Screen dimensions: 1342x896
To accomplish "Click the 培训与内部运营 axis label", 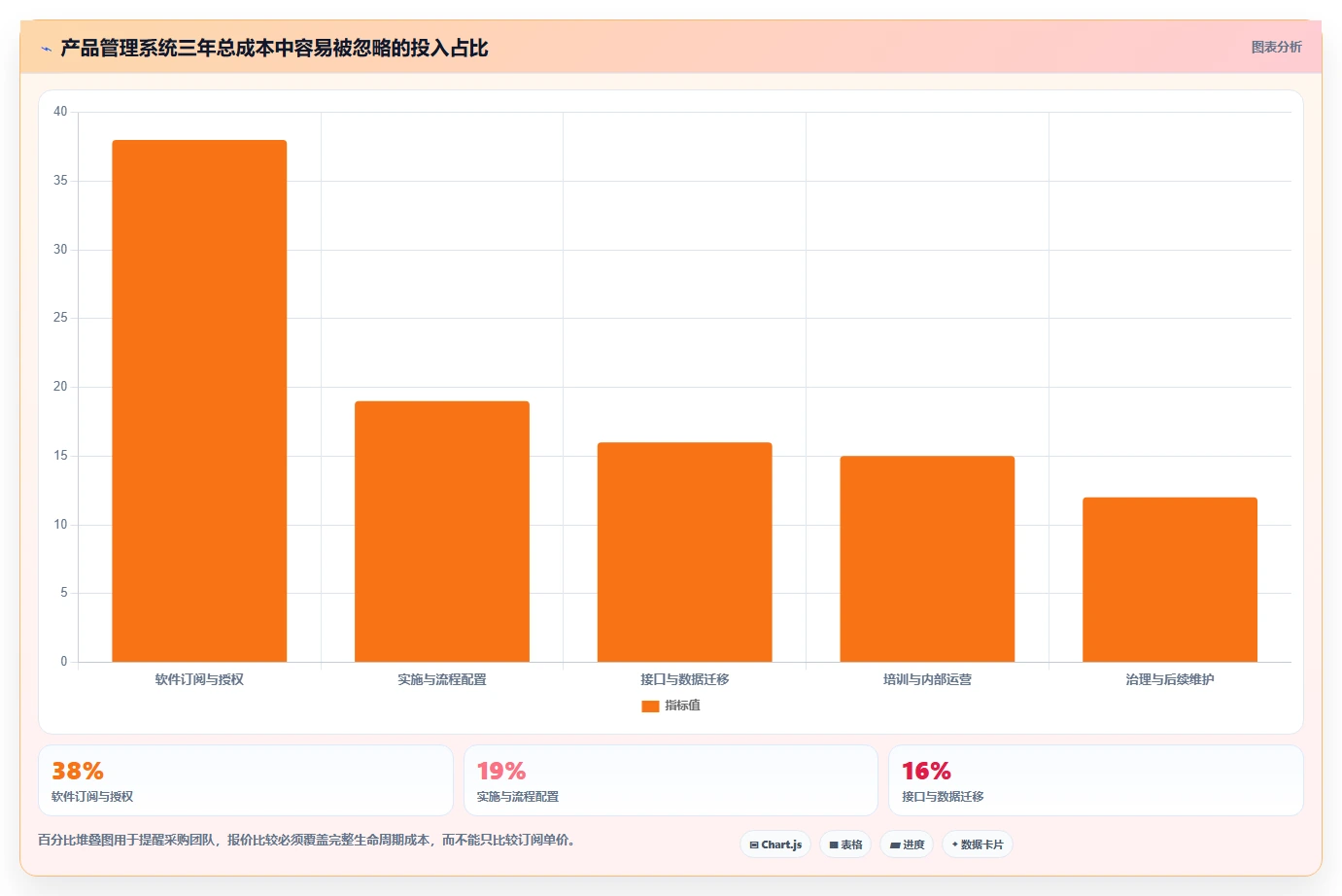I will click(927, 679).
